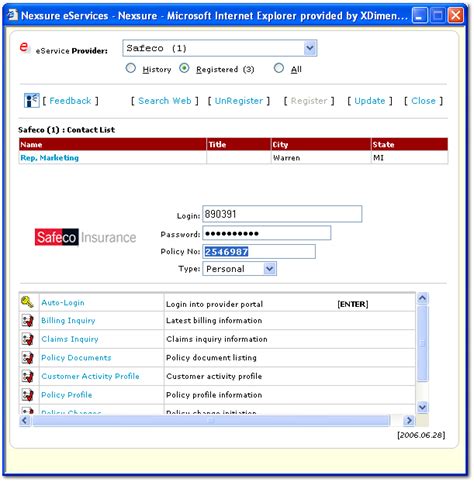Close the Nexsure eServices window

455,15
